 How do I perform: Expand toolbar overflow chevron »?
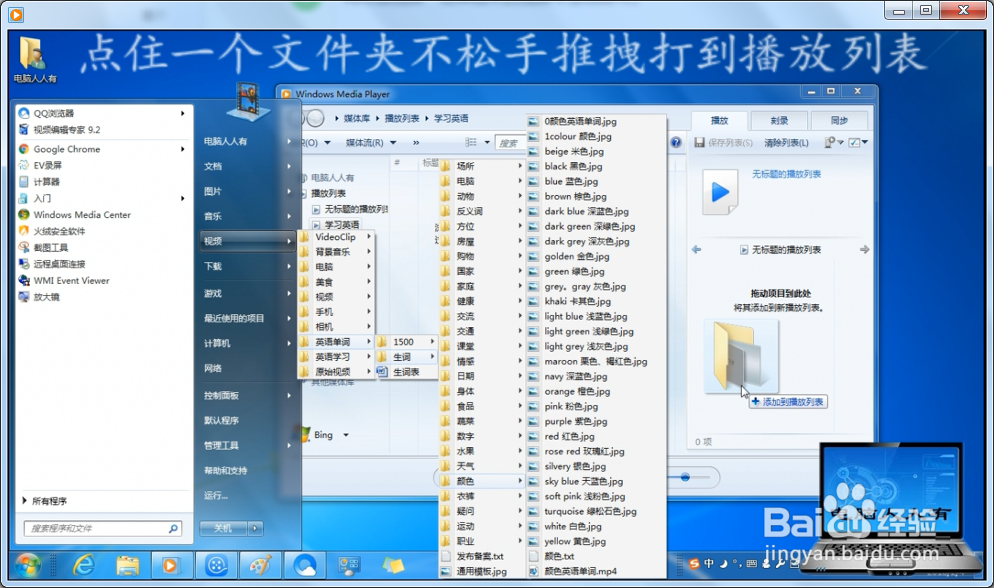(416, 143)
